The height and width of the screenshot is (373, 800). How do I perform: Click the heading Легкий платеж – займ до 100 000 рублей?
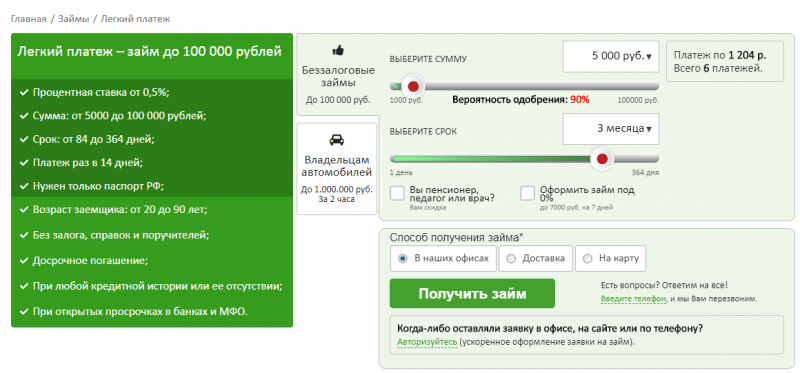pyautogui.click(x=149, y=52)
